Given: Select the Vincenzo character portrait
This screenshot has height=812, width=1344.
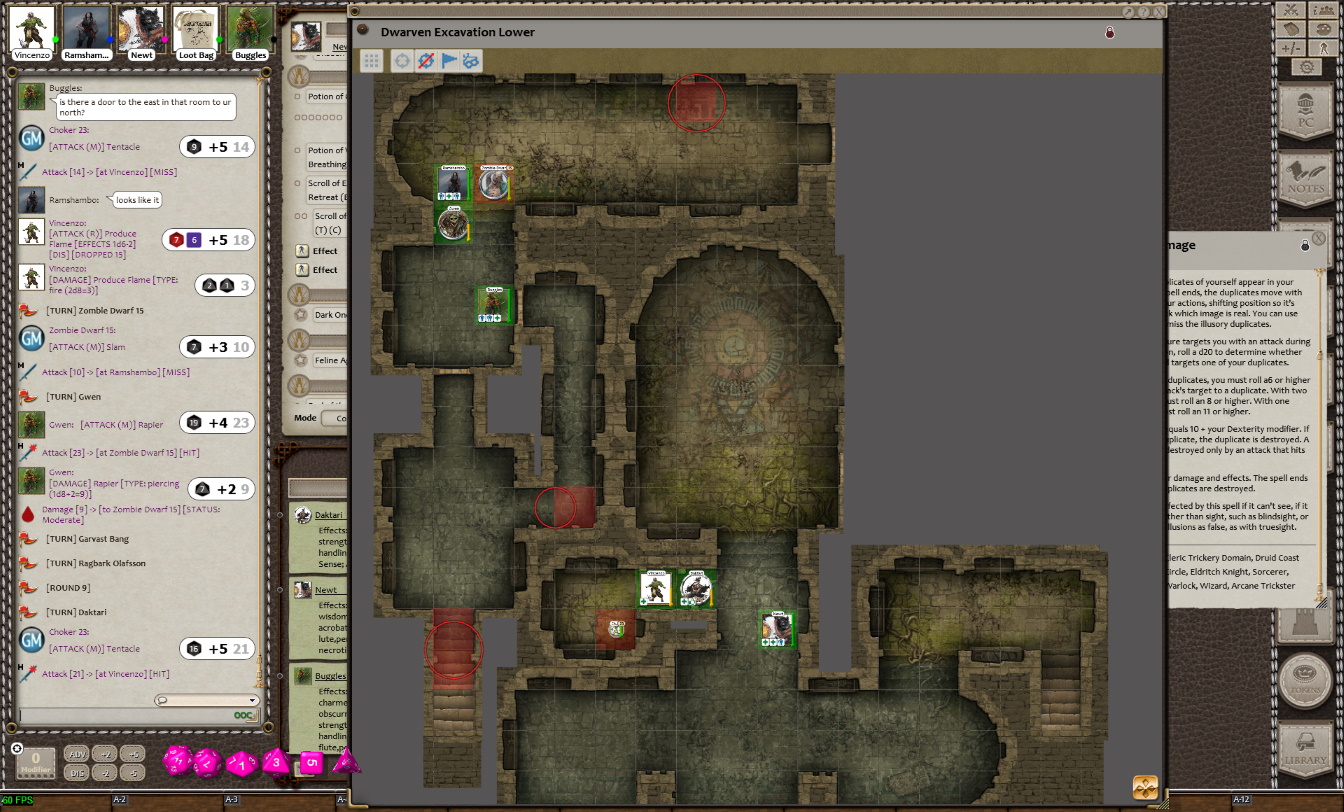Looking at the screenshot, I should 32,29.
